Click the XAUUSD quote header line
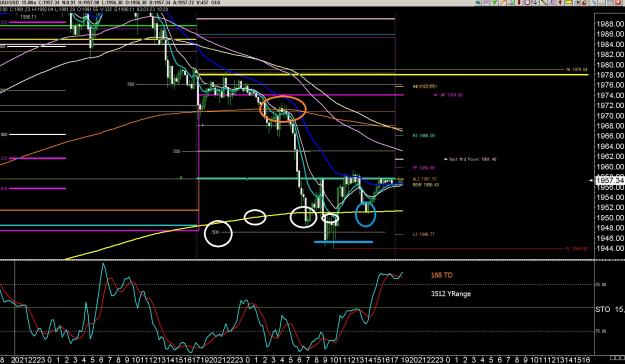Screen dimensions: 625x364 click(110, 2)
